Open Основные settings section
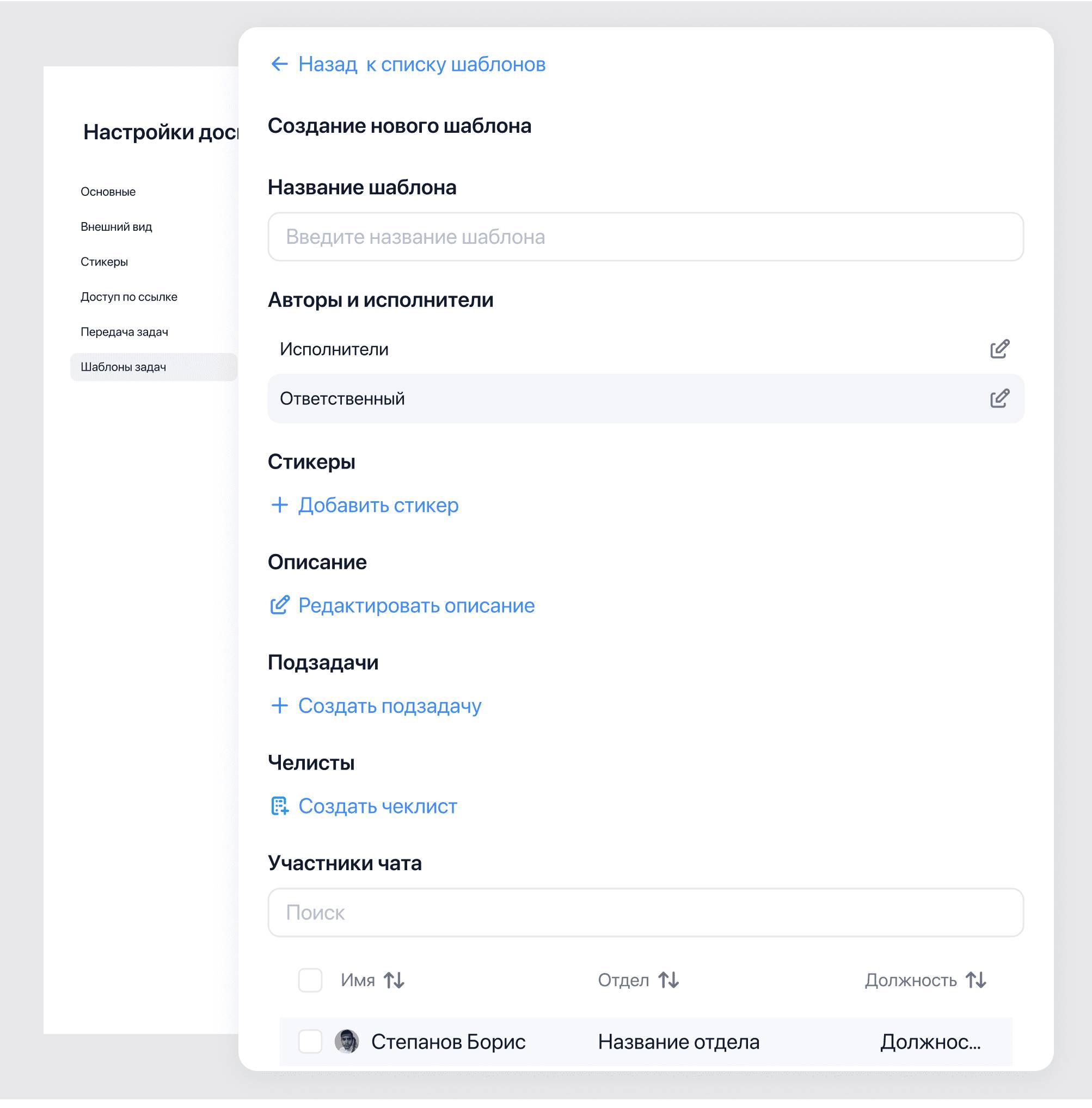 [108, 192]
